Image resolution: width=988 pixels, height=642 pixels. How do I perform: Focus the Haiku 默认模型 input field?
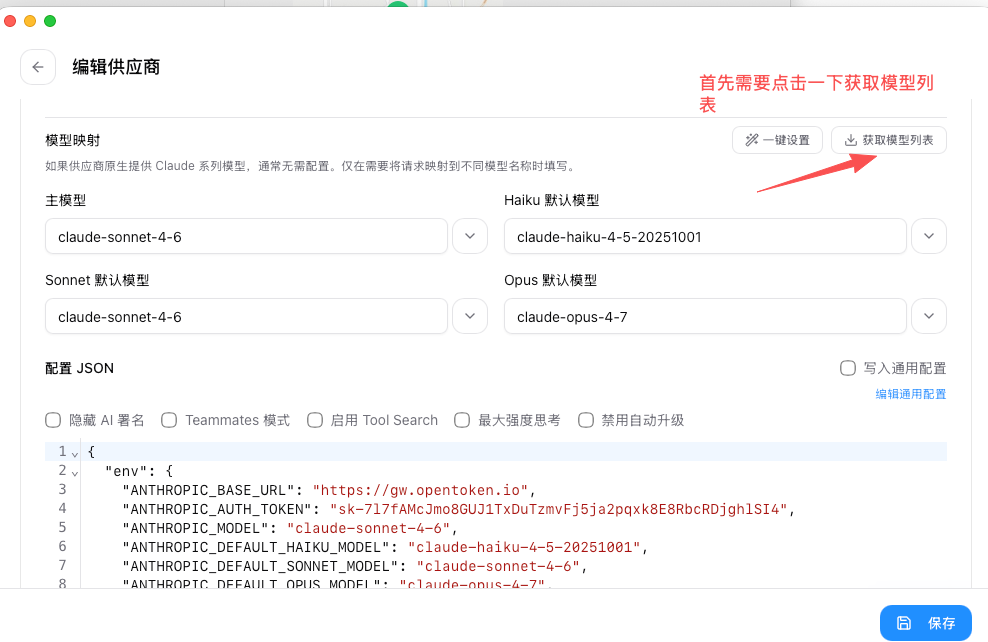(705, 236)
